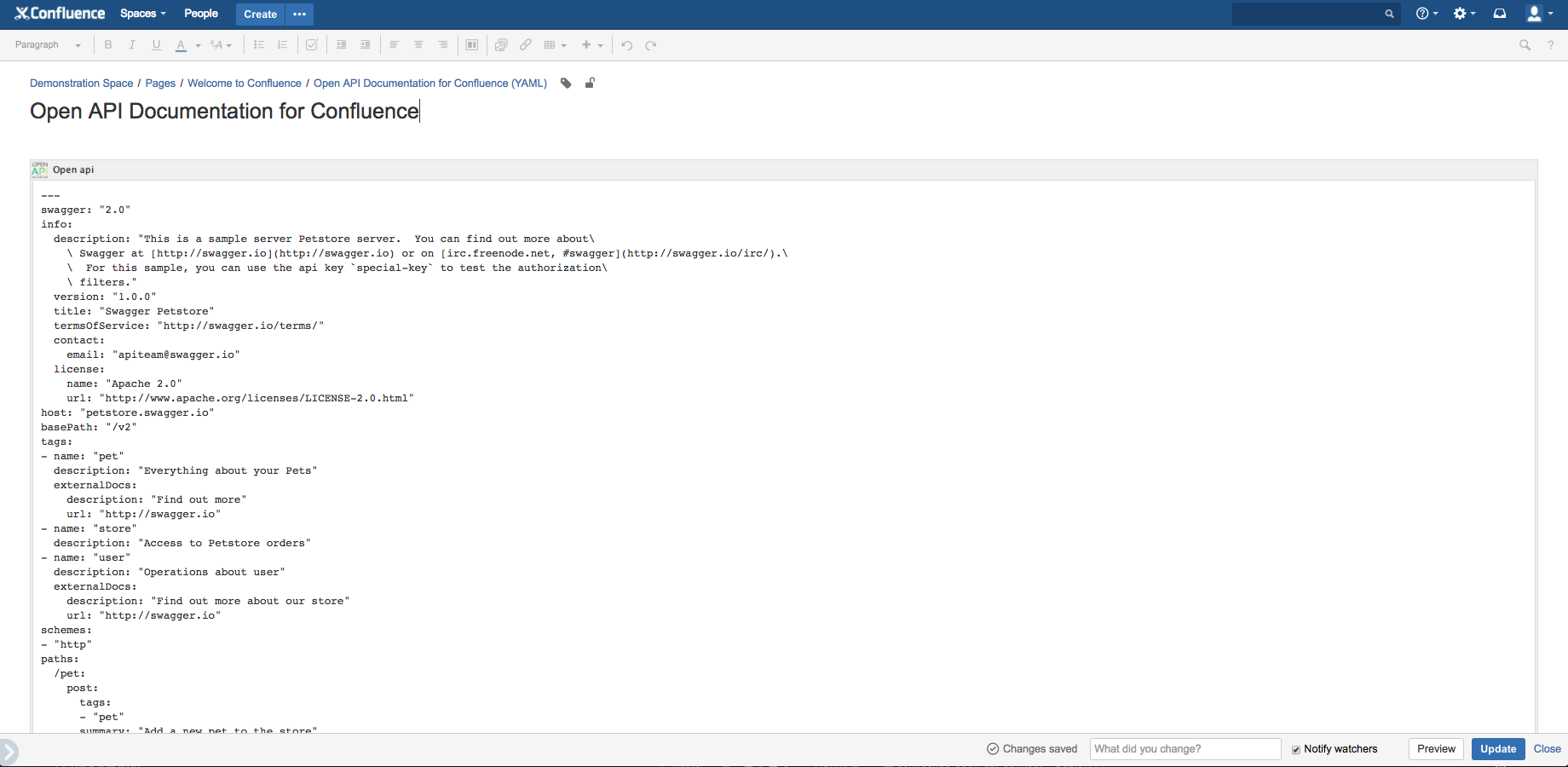Image resolution: width=1568 pixels, height=767 pixels.
Task: Click the 'swagger: "2.0"' line
Action: (85, 210)
